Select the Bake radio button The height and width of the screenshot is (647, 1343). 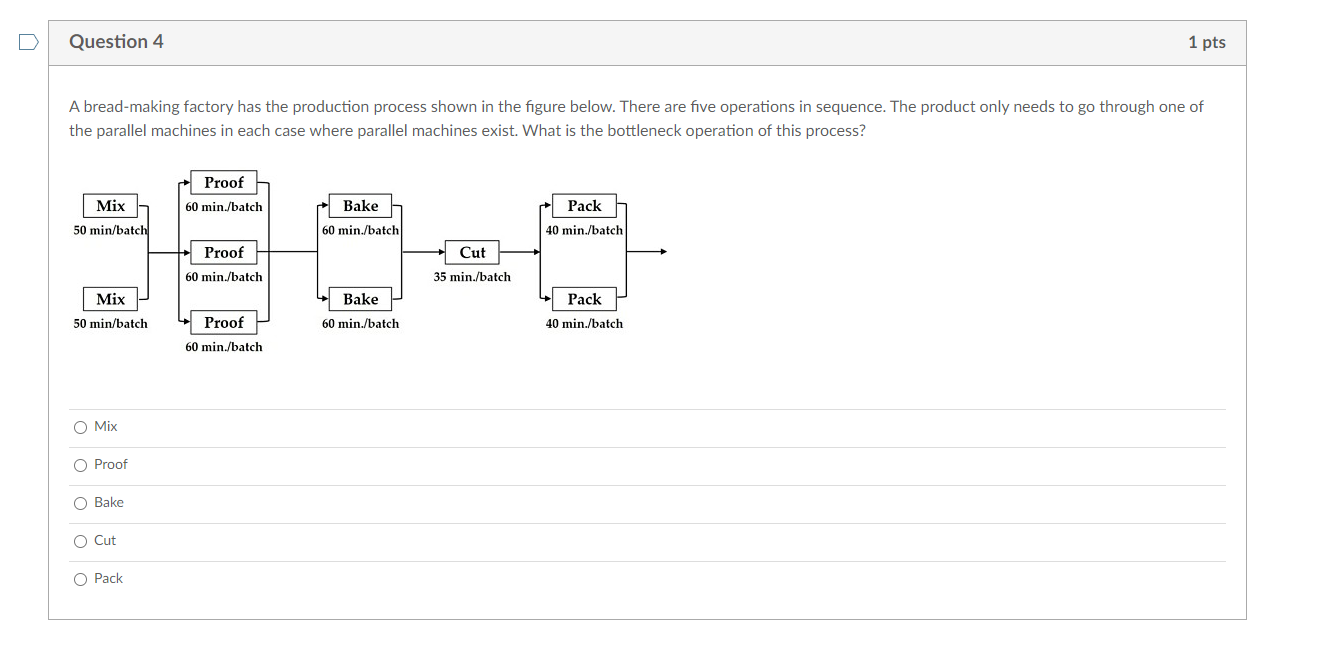tap(81, 502)
